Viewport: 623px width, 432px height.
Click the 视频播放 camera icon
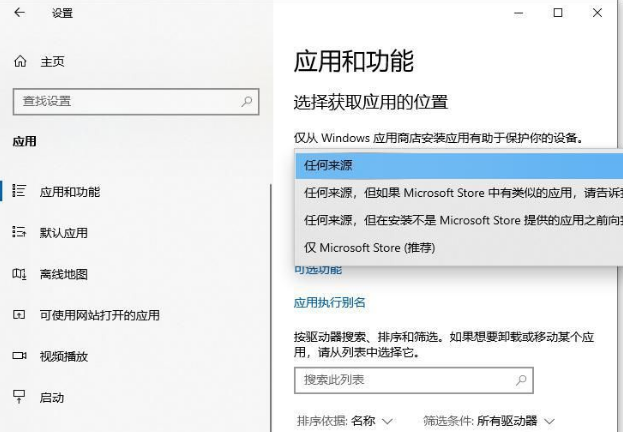click(19, 356)
